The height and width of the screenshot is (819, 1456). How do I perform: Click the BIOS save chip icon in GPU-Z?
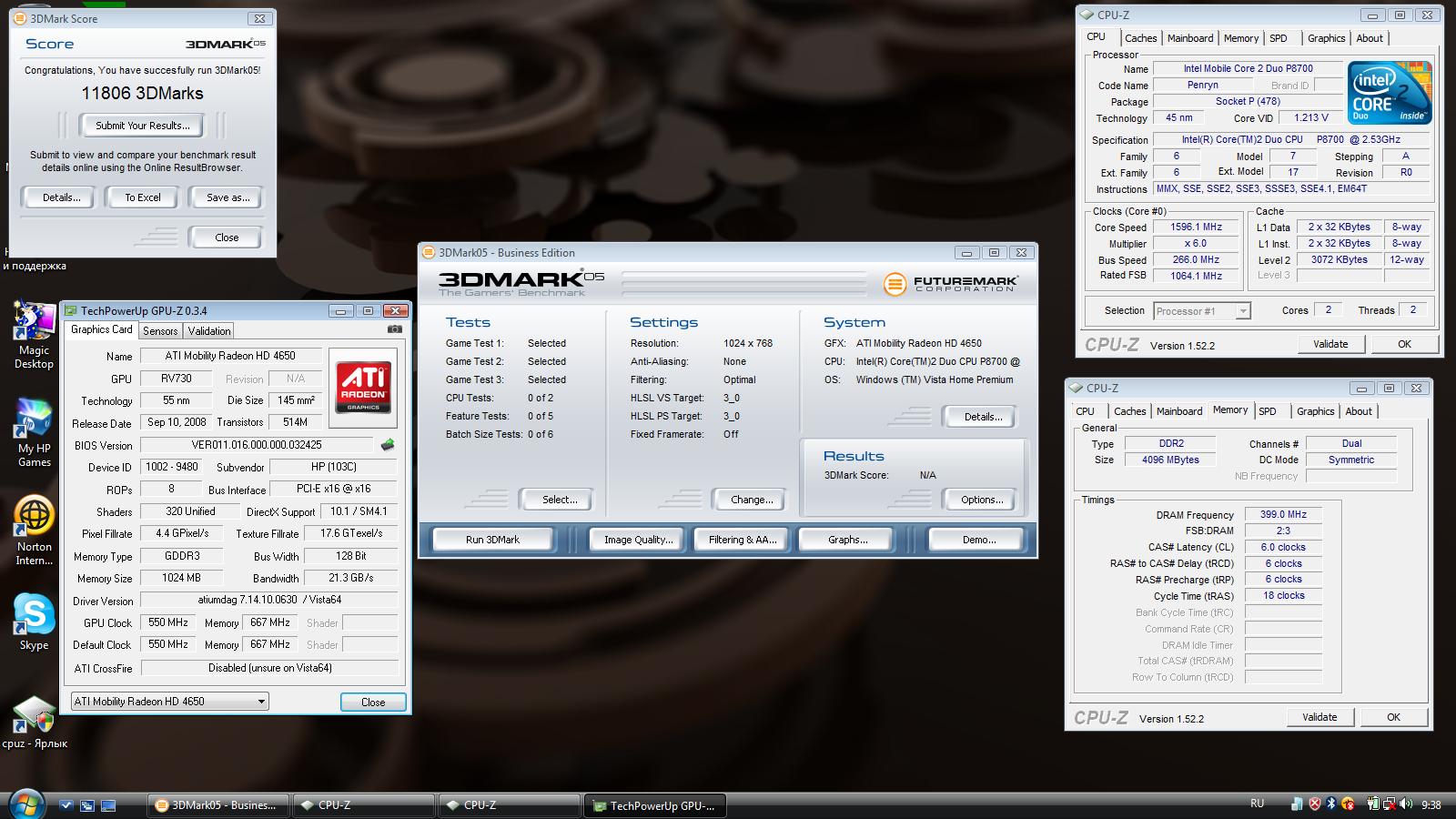[x=388, y=445]
